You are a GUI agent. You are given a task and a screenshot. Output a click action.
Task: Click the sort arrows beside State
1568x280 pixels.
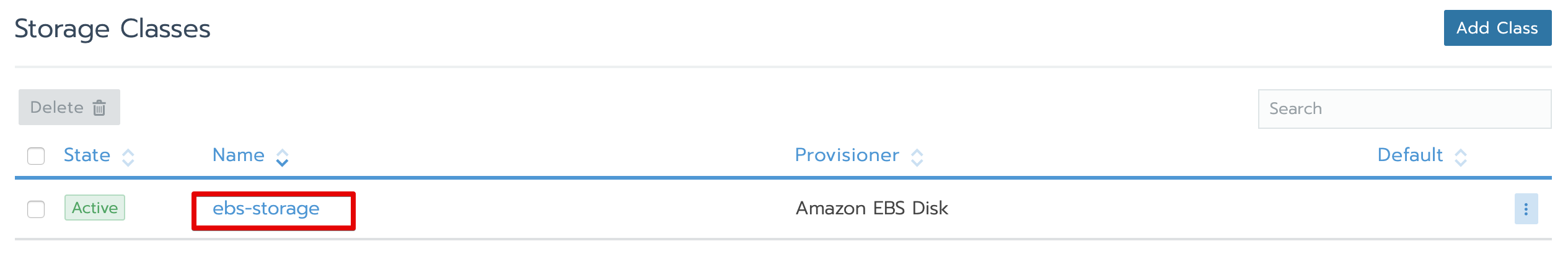click(128, 157)
